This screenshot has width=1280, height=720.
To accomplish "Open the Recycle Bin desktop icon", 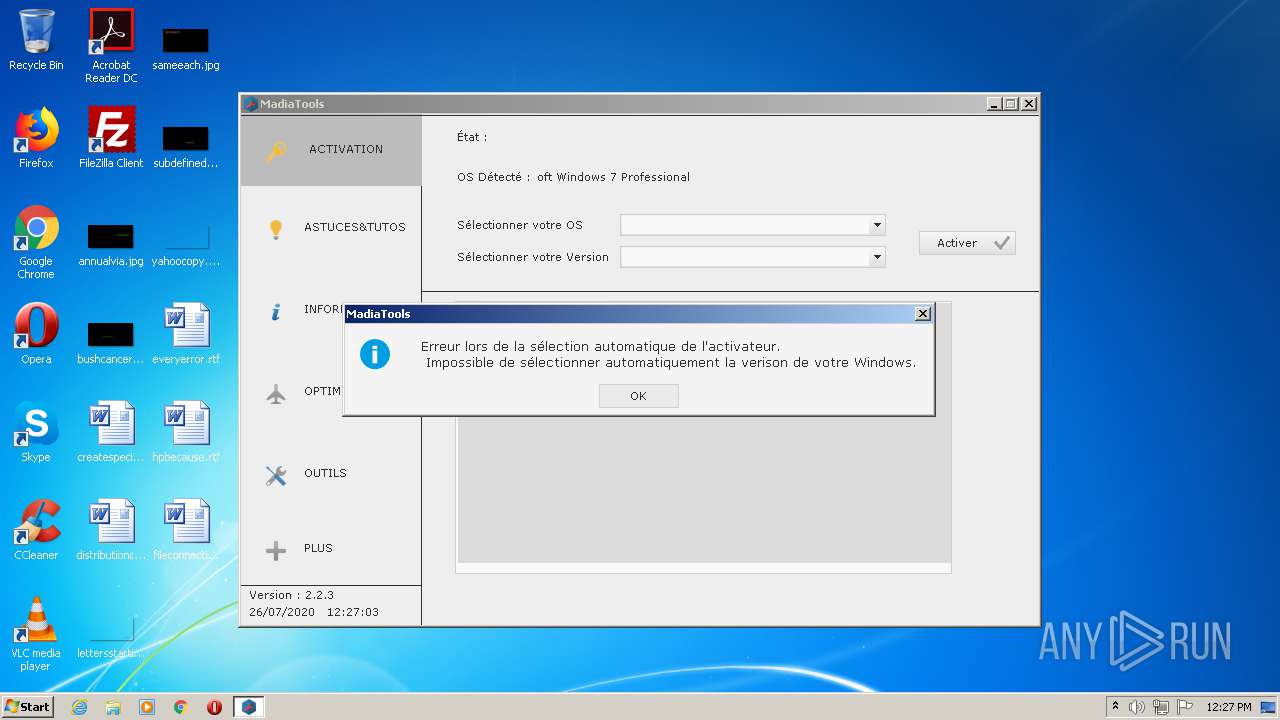I will pos(36,40).
